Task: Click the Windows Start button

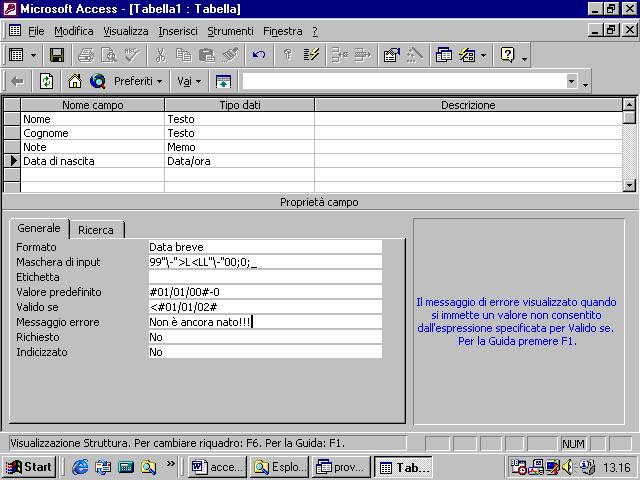Action: click(x=29, y=467)
